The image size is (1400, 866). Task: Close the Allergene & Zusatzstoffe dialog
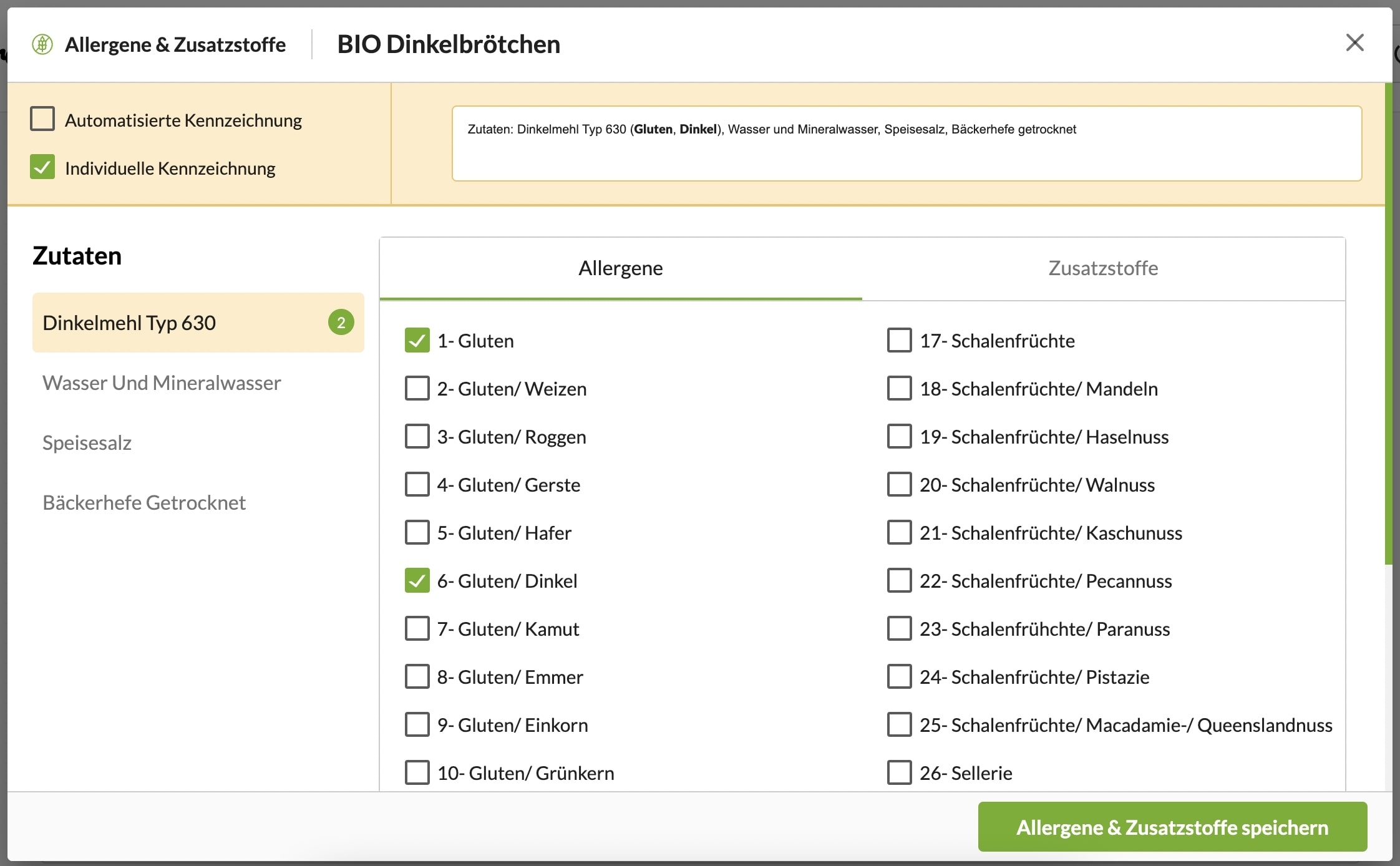click(1354, 43)
